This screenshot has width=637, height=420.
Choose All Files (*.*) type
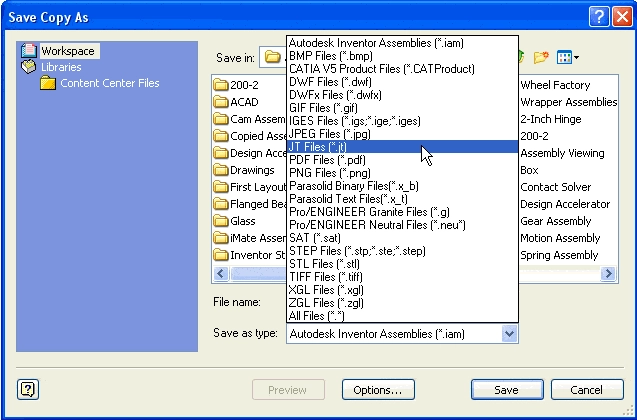pos(402,316)
